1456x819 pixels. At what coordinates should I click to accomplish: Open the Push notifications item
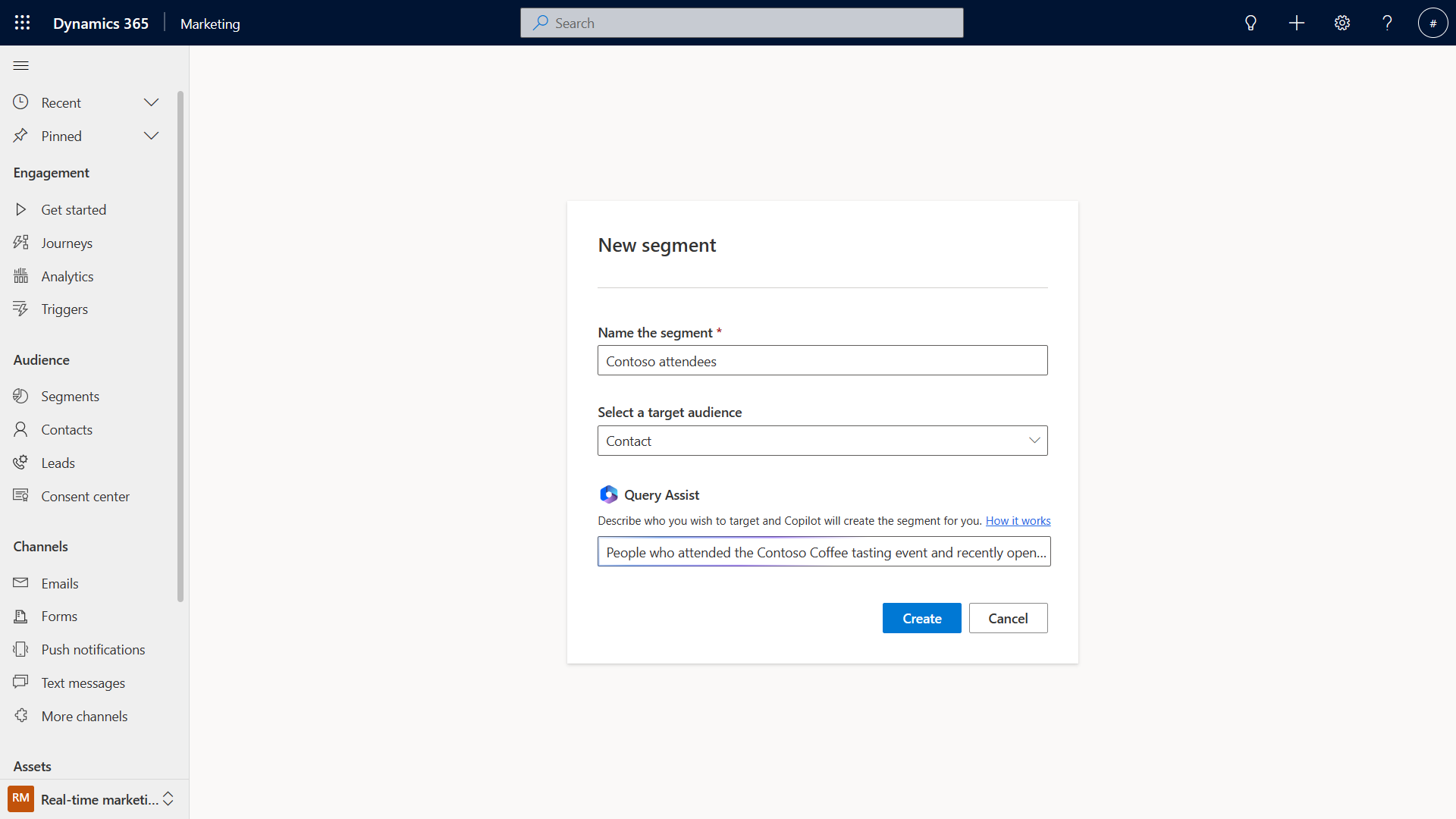tap(93, 649)
